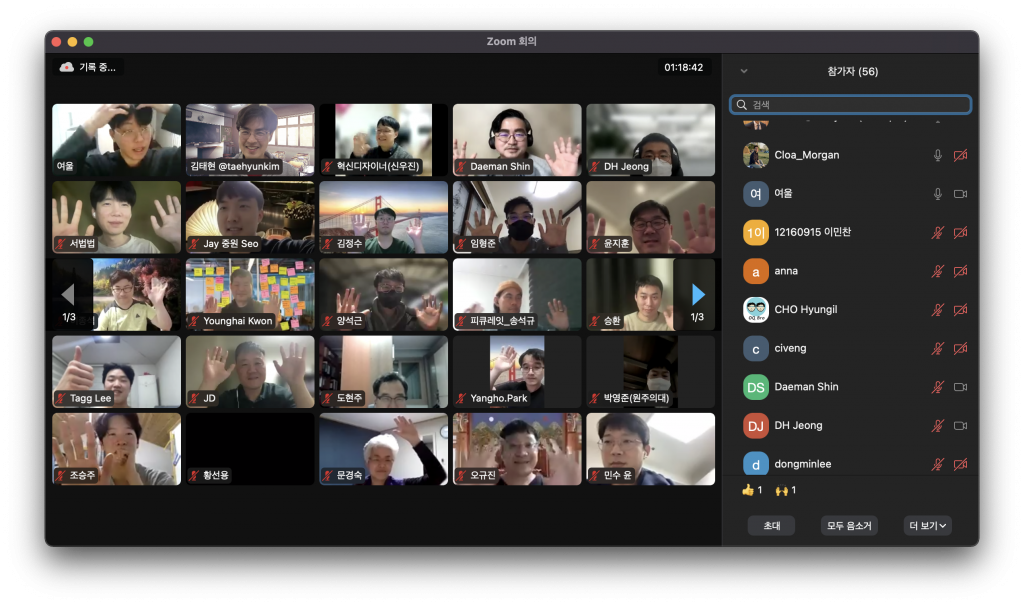1024x606 pixels.
Task: Click 여울's microphone icon in list
Action: click(938, 194)
